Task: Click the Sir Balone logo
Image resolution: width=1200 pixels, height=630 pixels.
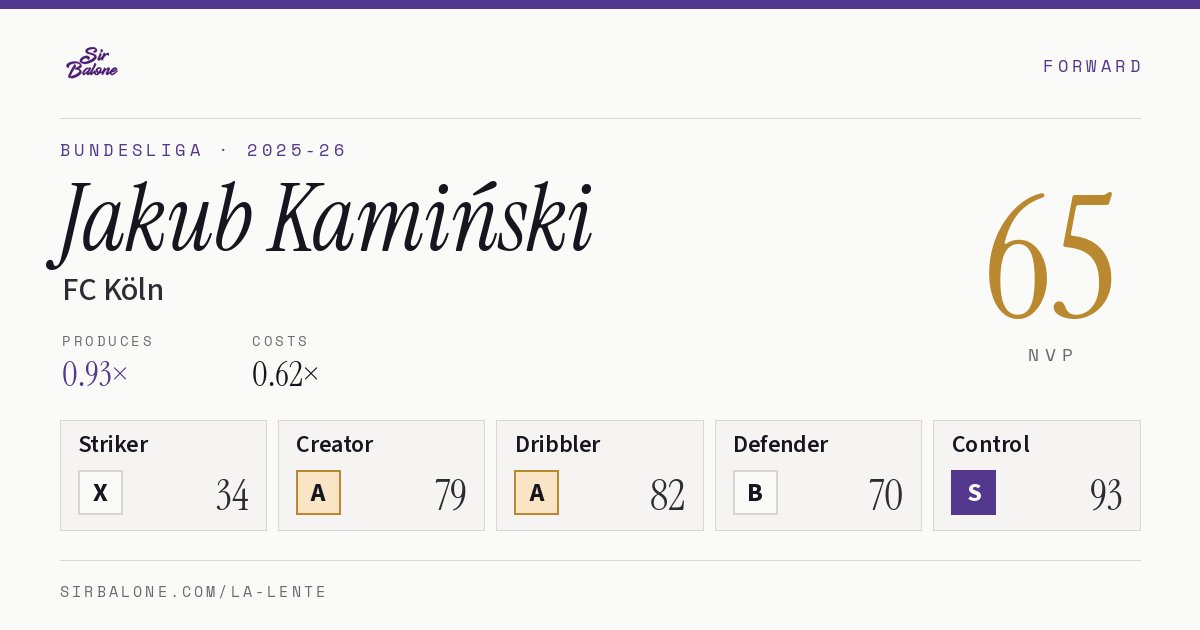Action: 92,63
